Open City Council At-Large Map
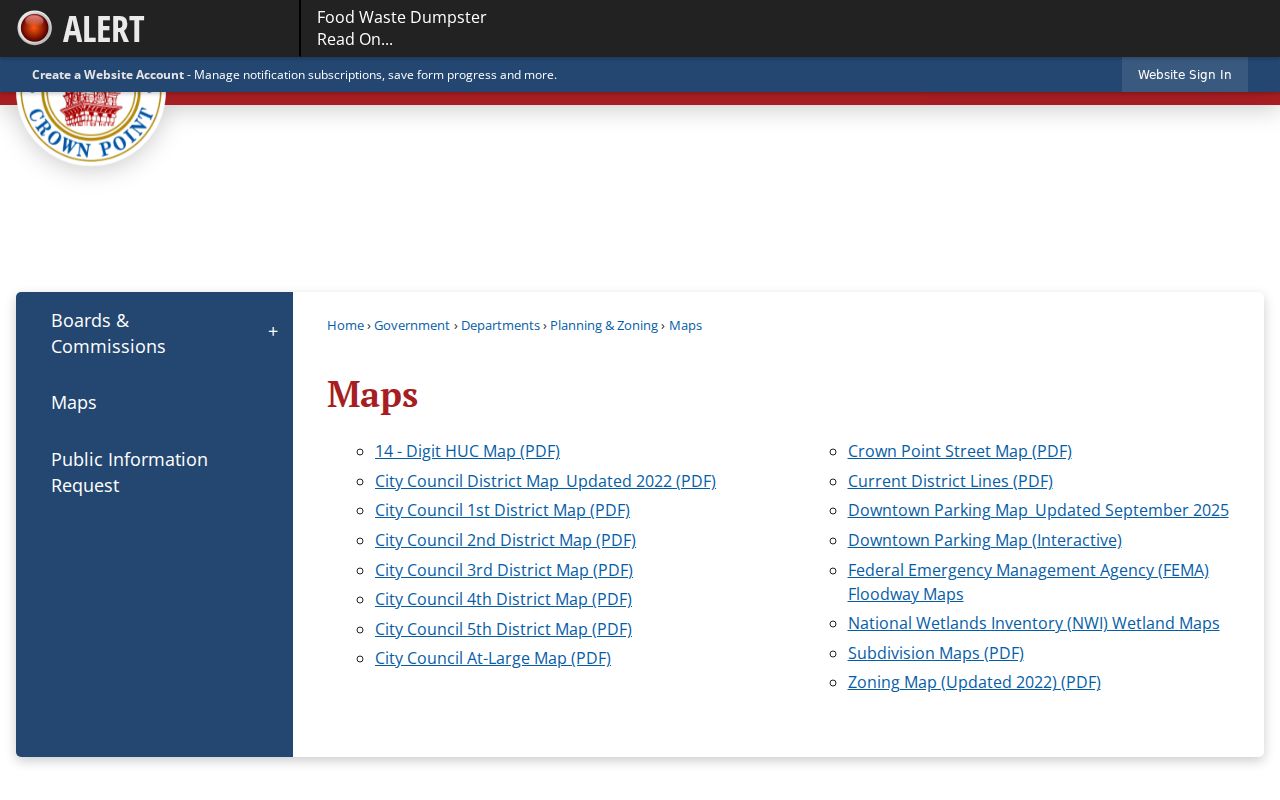 tap(493, 658)
